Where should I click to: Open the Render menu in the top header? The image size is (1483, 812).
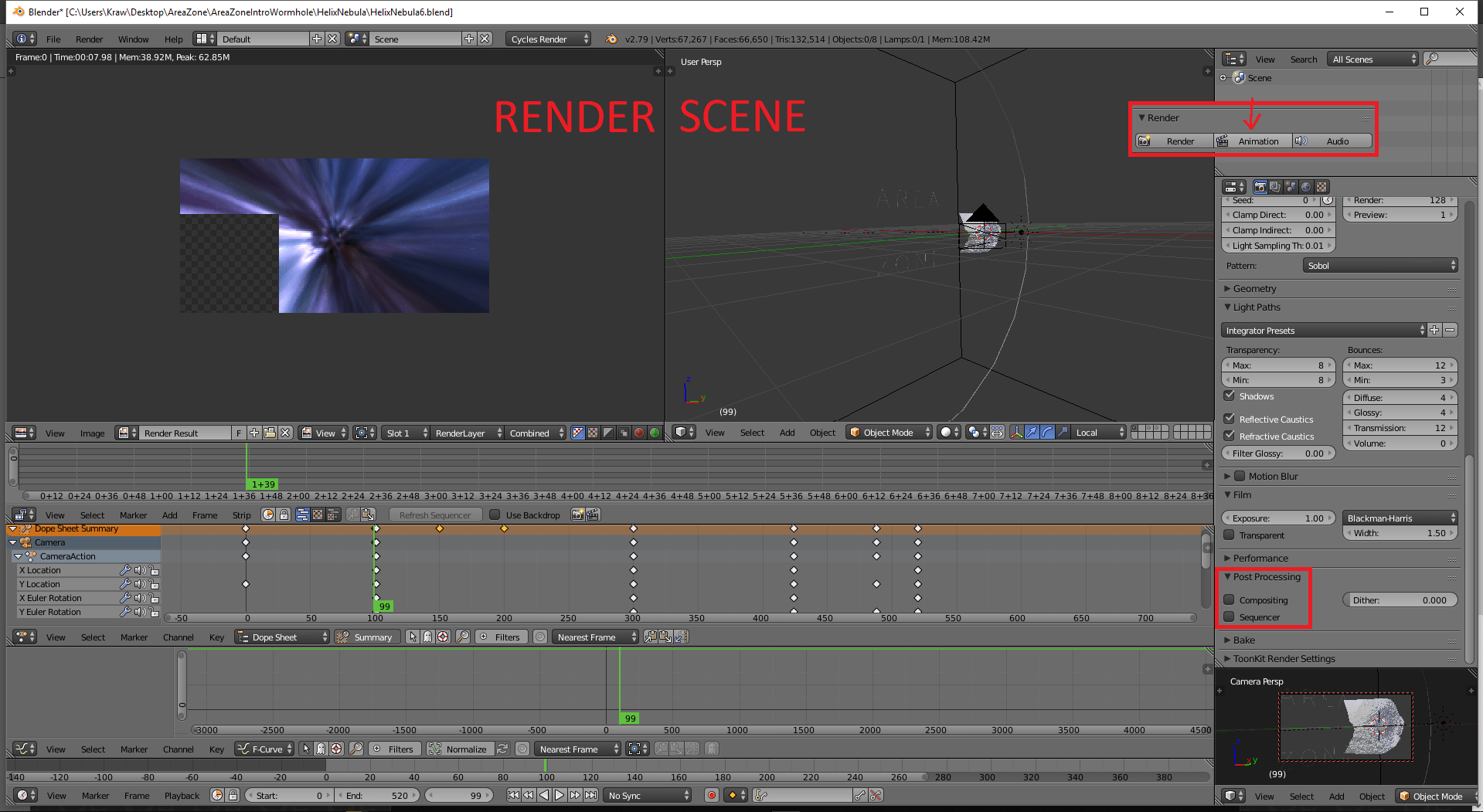pos(89,39)
